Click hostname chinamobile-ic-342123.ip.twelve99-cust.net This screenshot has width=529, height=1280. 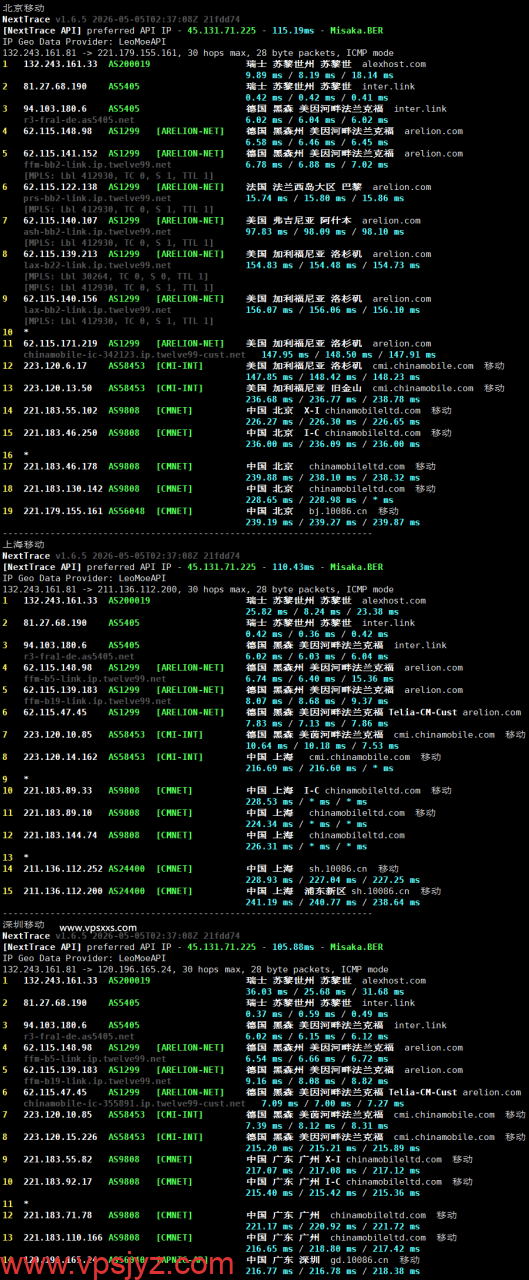(134, 354)
